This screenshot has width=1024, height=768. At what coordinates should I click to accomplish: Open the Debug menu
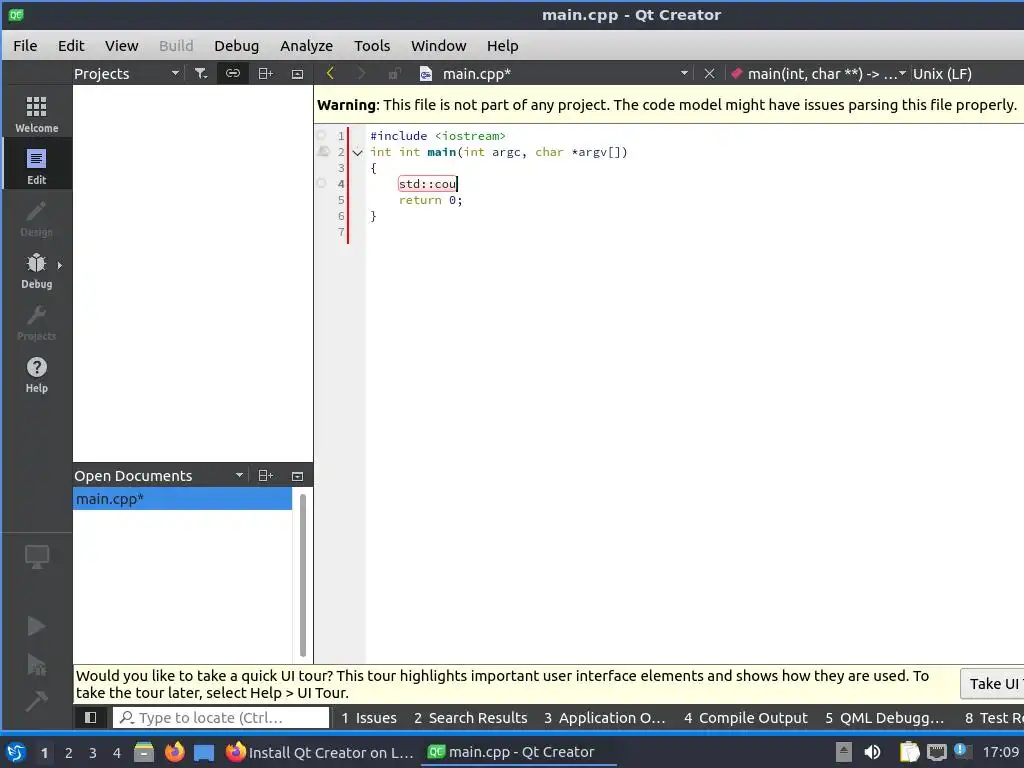point(236,46)
